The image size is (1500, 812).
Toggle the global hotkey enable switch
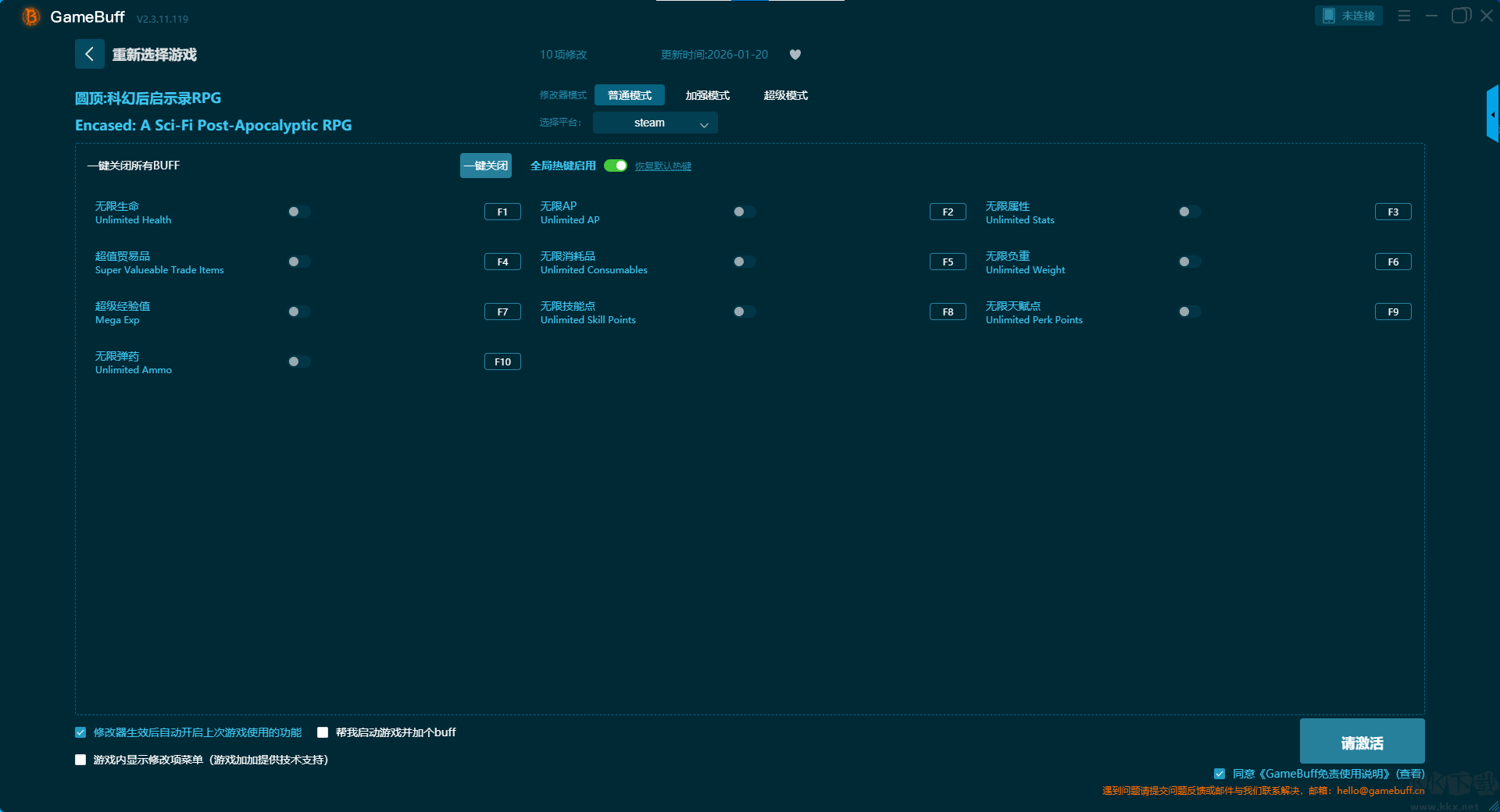[616, 166]
